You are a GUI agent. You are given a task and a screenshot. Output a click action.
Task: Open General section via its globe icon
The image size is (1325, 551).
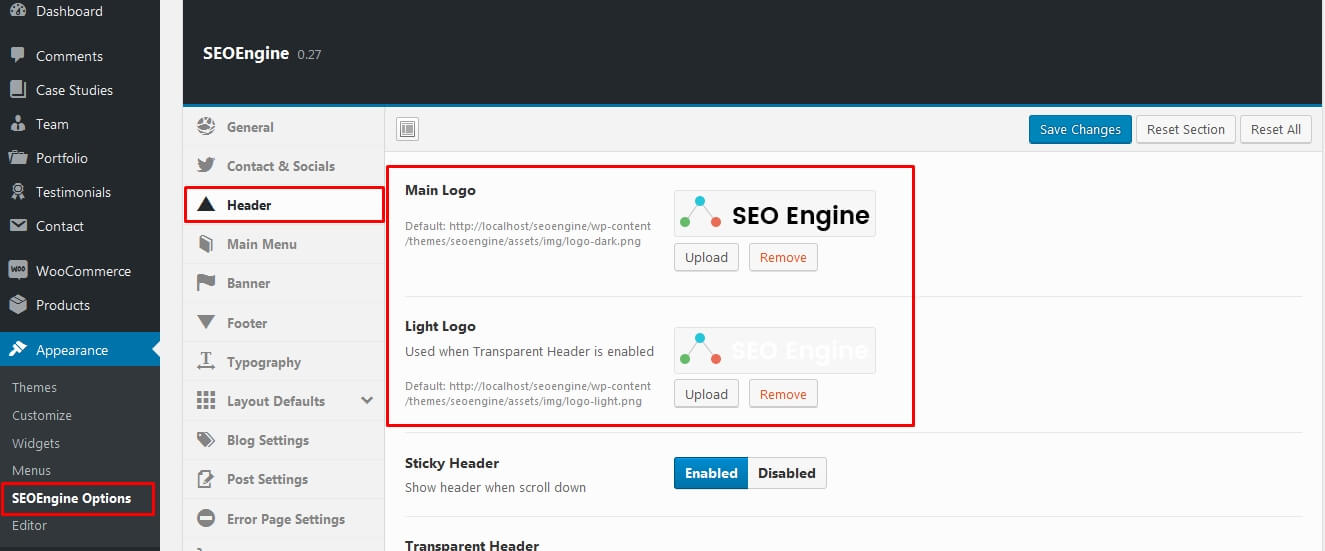(206, 127)
